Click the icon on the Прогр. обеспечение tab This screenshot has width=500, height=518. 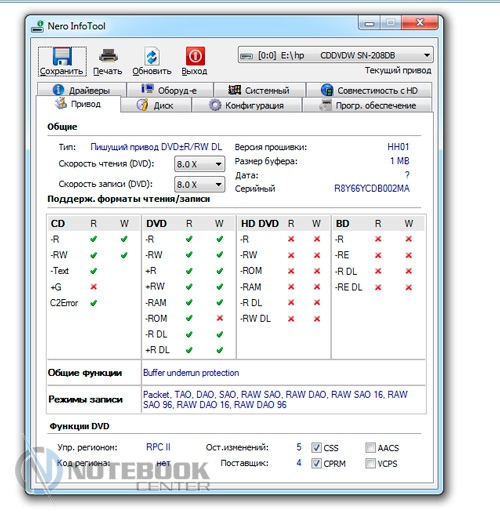325,105
